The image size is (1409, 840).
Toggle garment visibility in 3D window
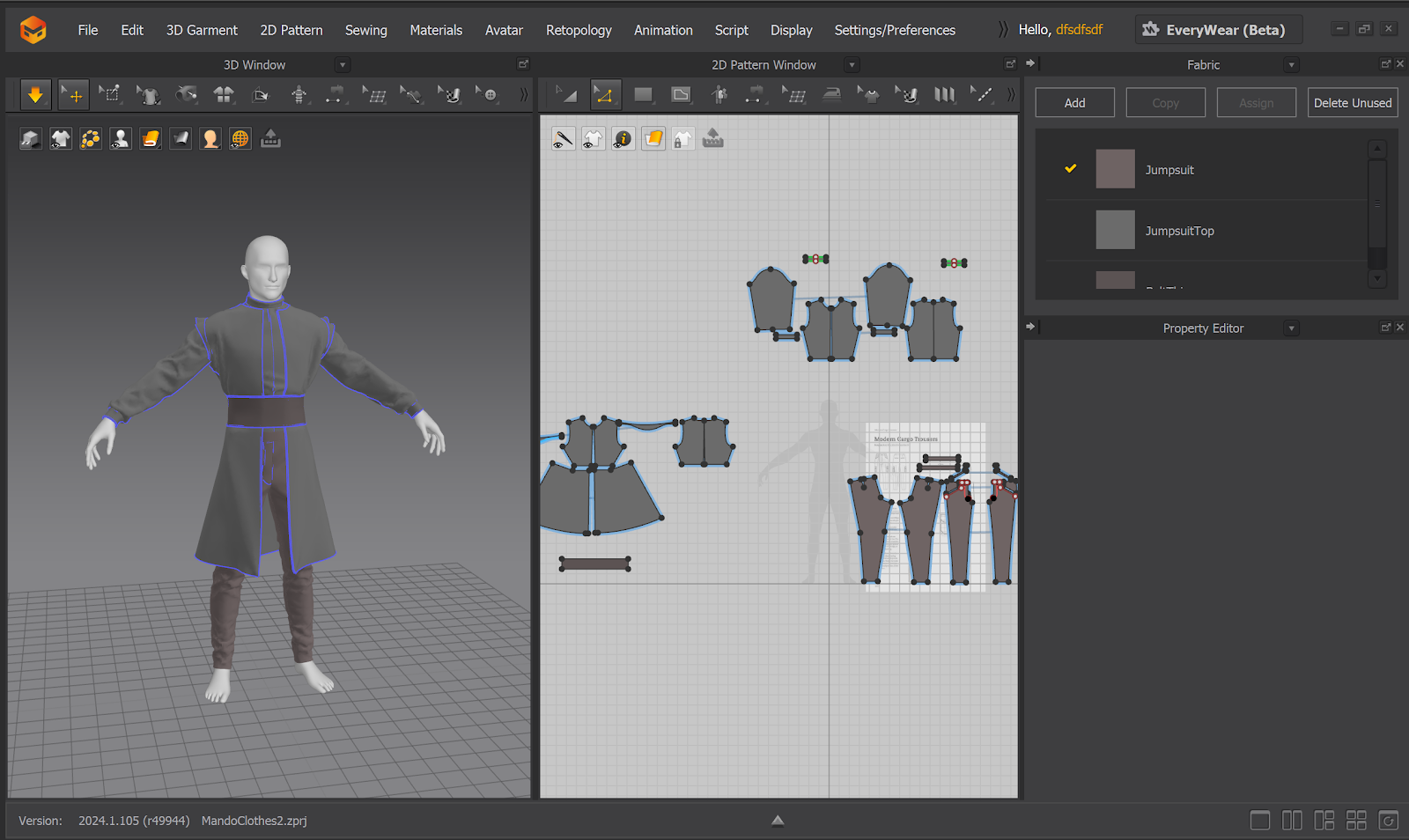[61, 139]
